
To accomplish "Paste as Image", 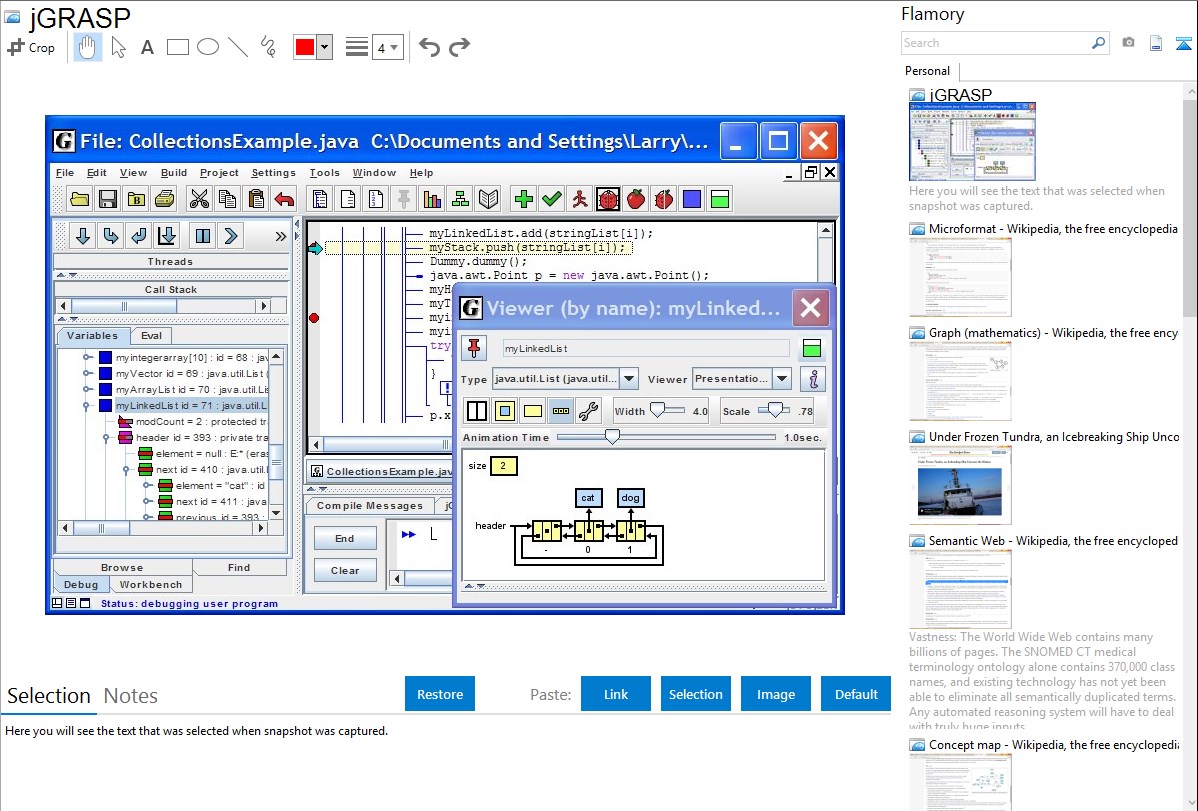I will [x=775, y=694].
